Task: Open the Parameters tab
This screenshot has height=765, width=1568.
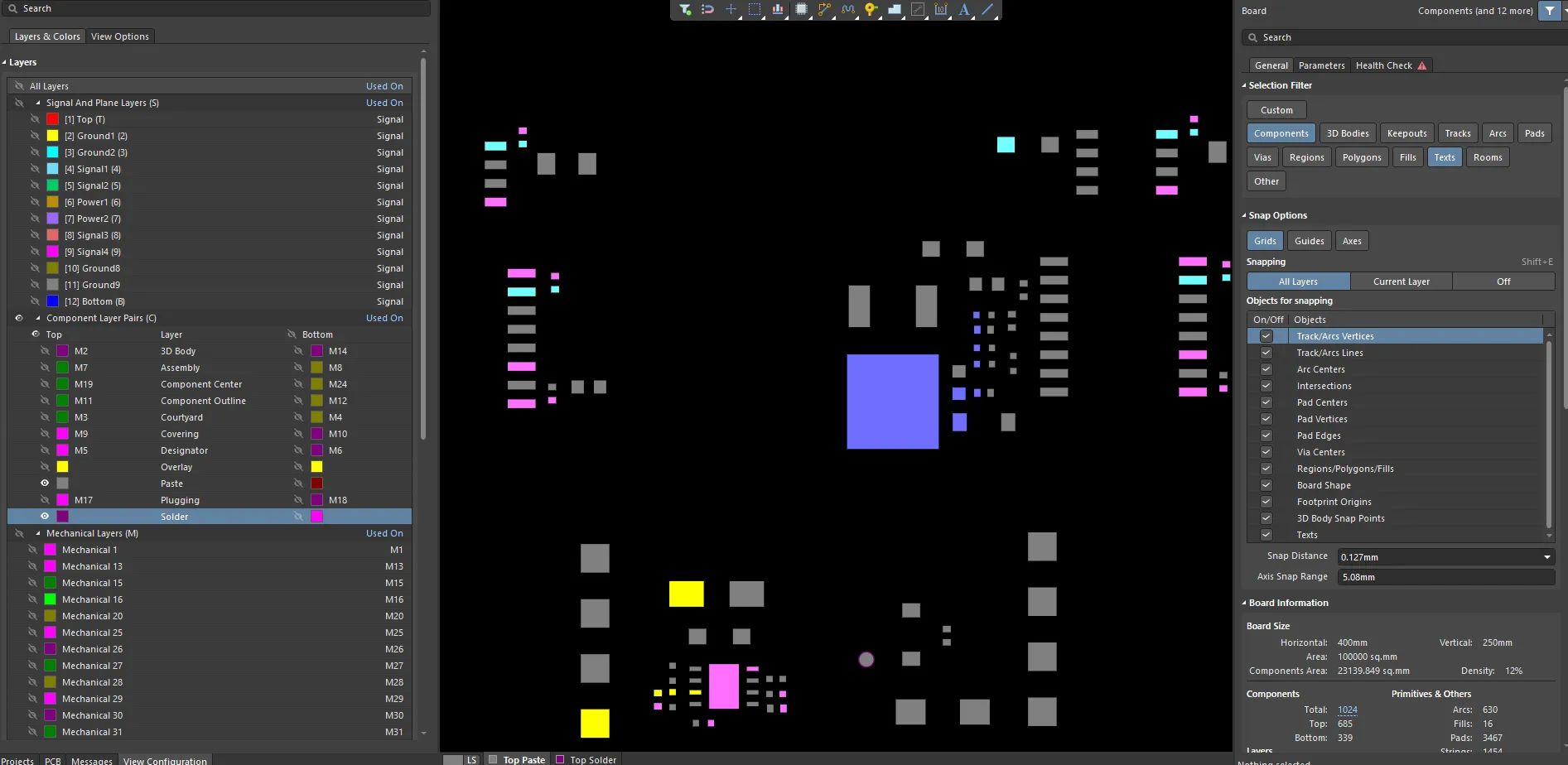Action: (x=1321, y=65)
